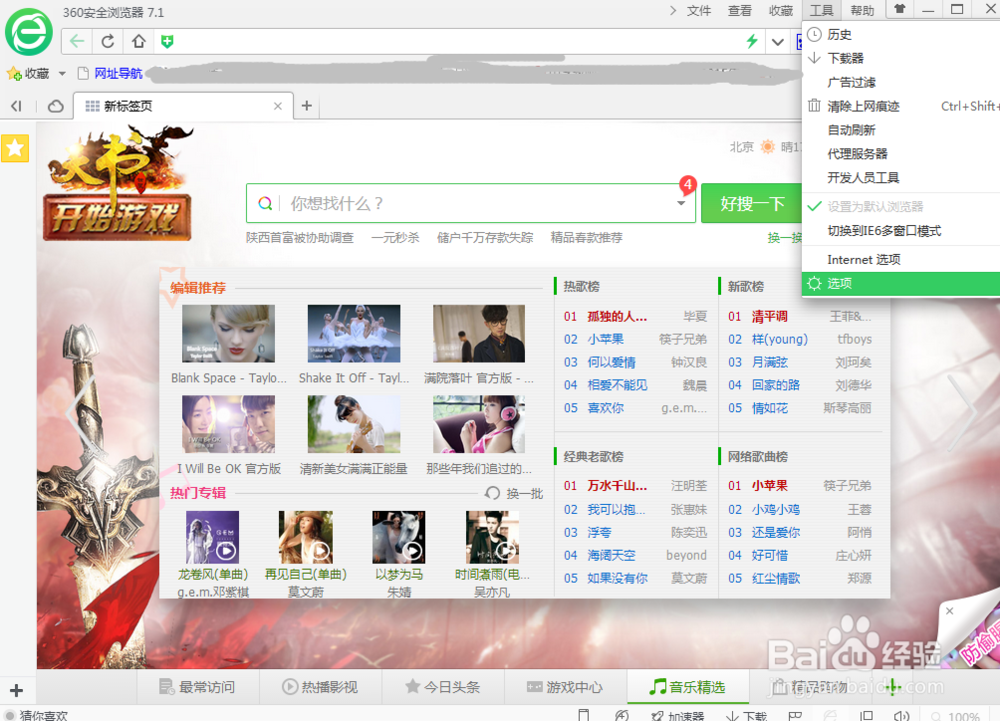Switch to 热播影视 tab
1000x721 pixels.
[320, 687]
